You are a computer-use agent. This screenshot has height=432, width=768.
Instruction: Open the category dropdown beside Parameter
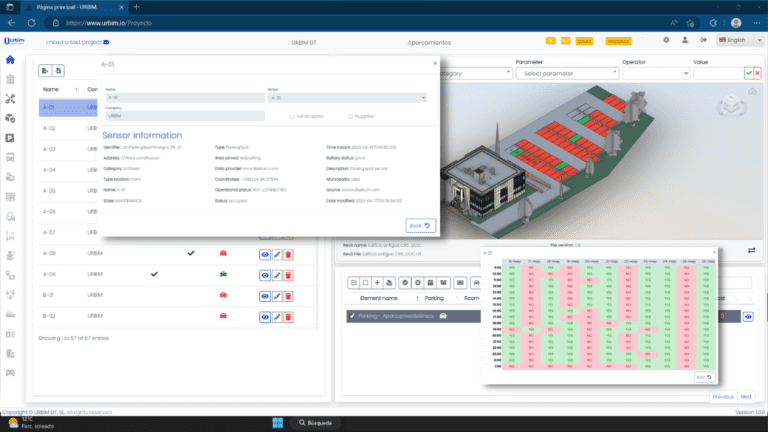pos(475,73)
